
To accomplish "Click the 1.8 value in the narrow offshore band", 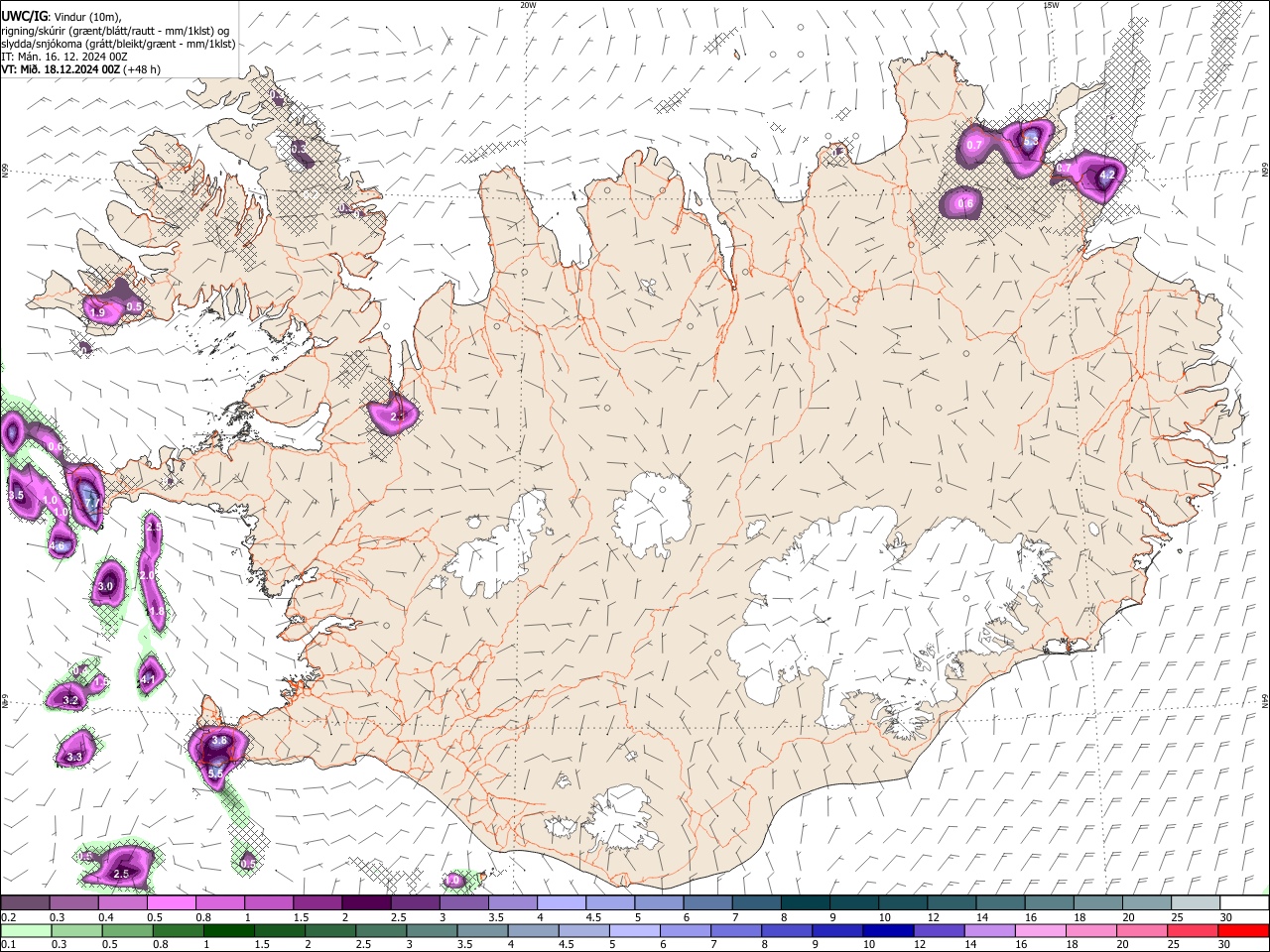I will point(157,612).
